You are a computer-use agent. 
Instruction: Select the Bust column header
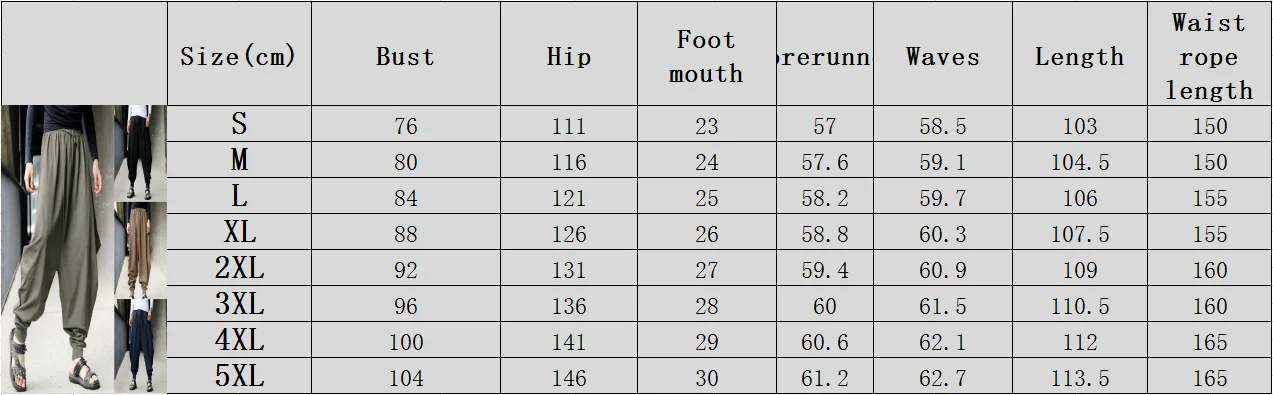(x=405, y=55)
